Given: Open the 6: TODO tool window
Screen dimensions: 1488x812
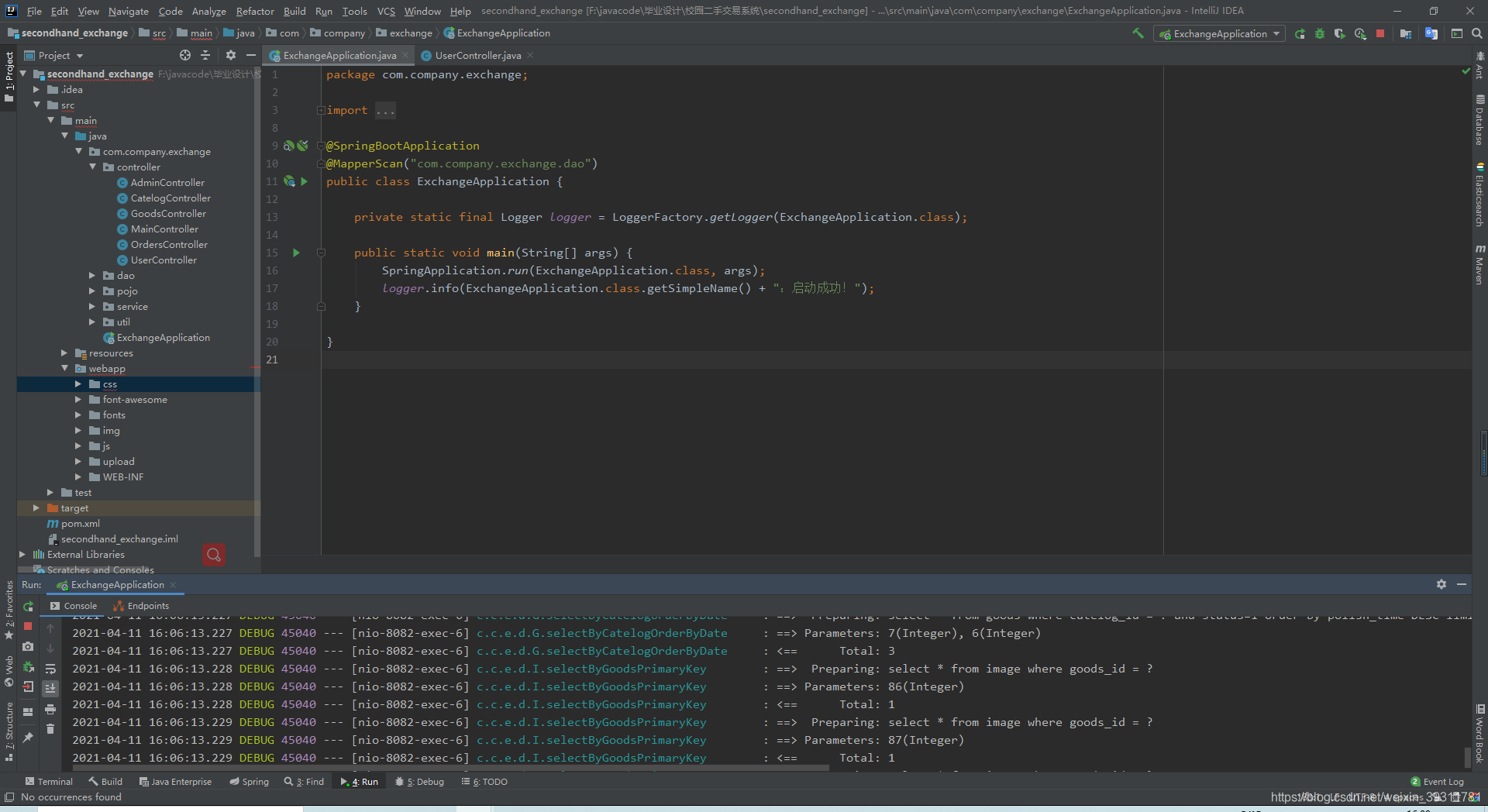Looking at the screenshot, I should pos(484,782).
